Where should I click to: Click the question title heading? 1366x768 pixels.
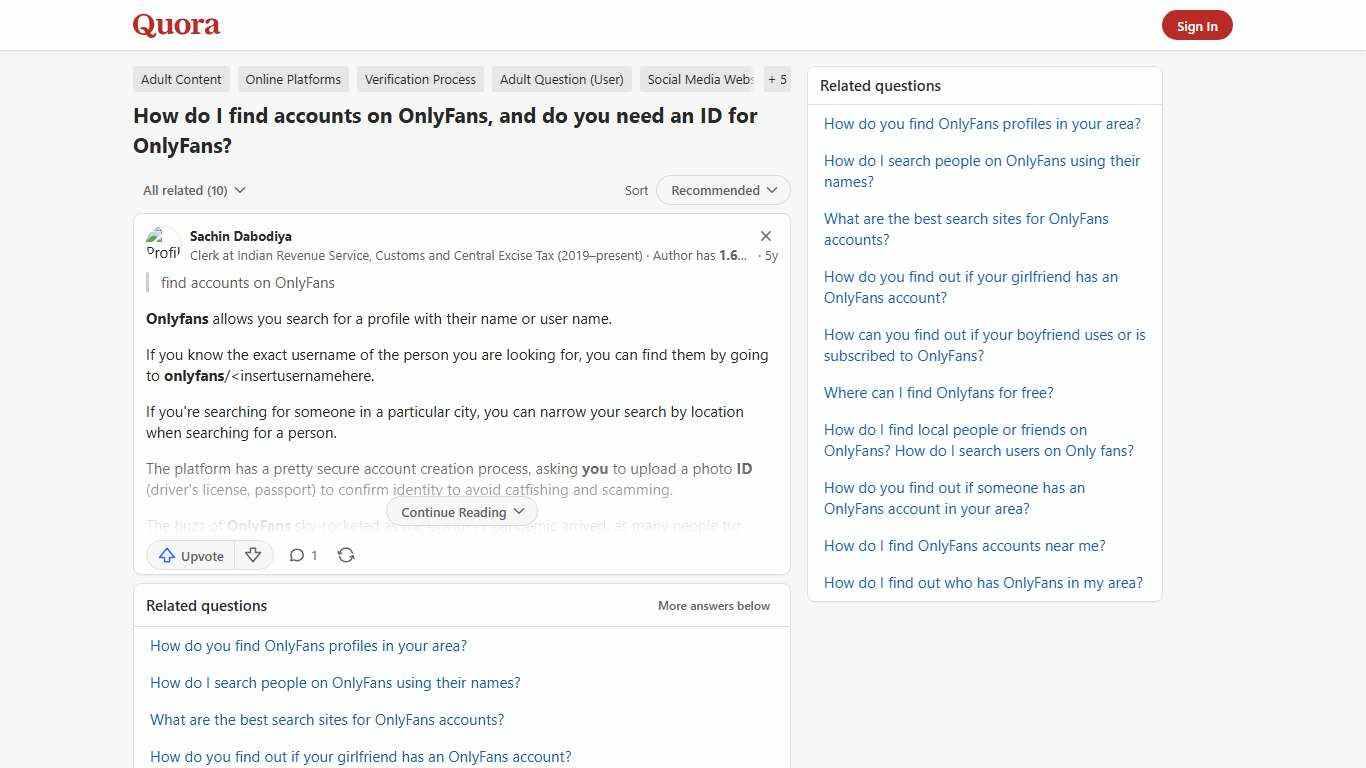(445, 130)
